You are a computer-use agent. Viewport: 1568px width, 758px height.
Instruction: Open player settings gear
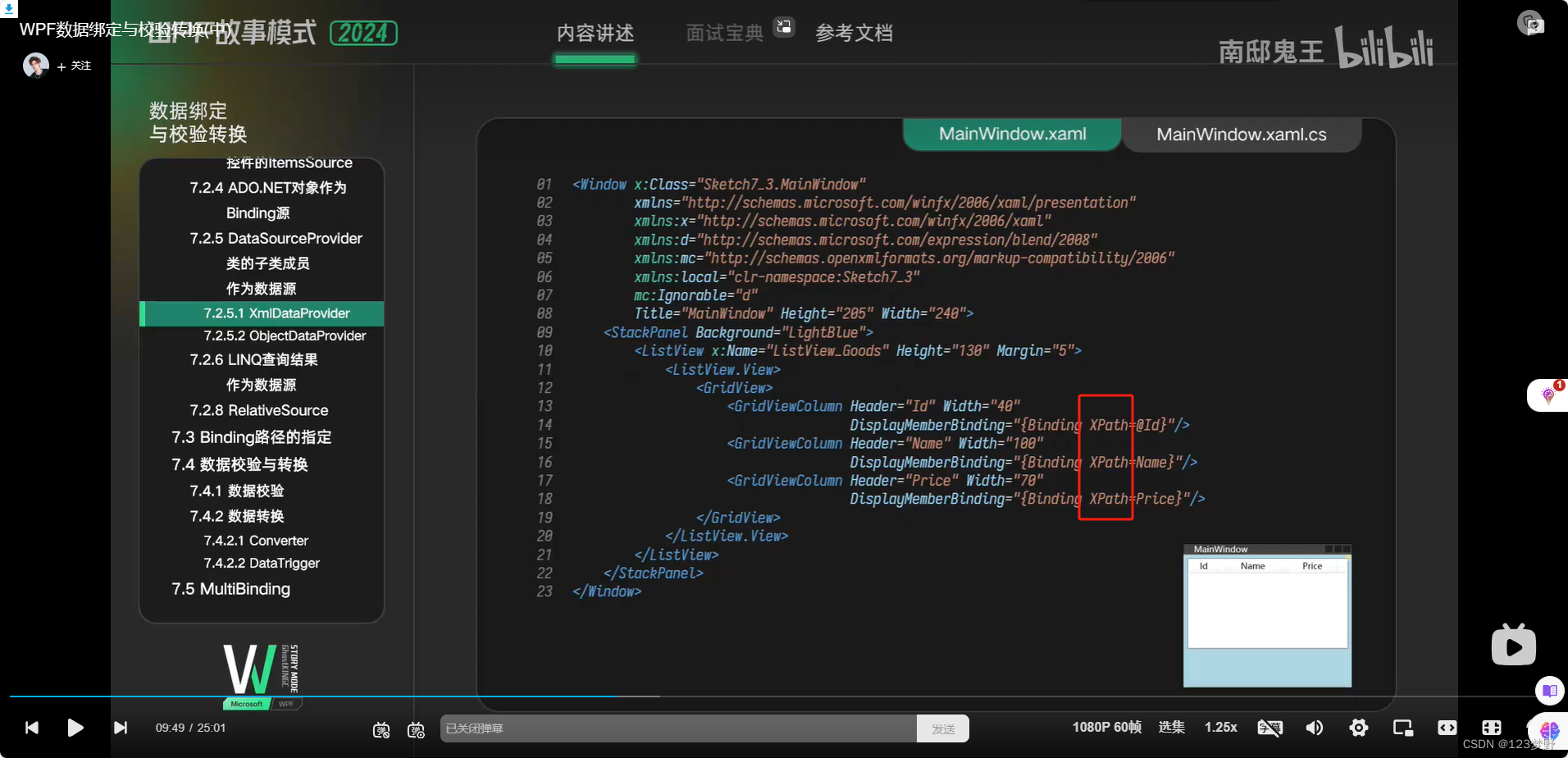coord(1359,728)
